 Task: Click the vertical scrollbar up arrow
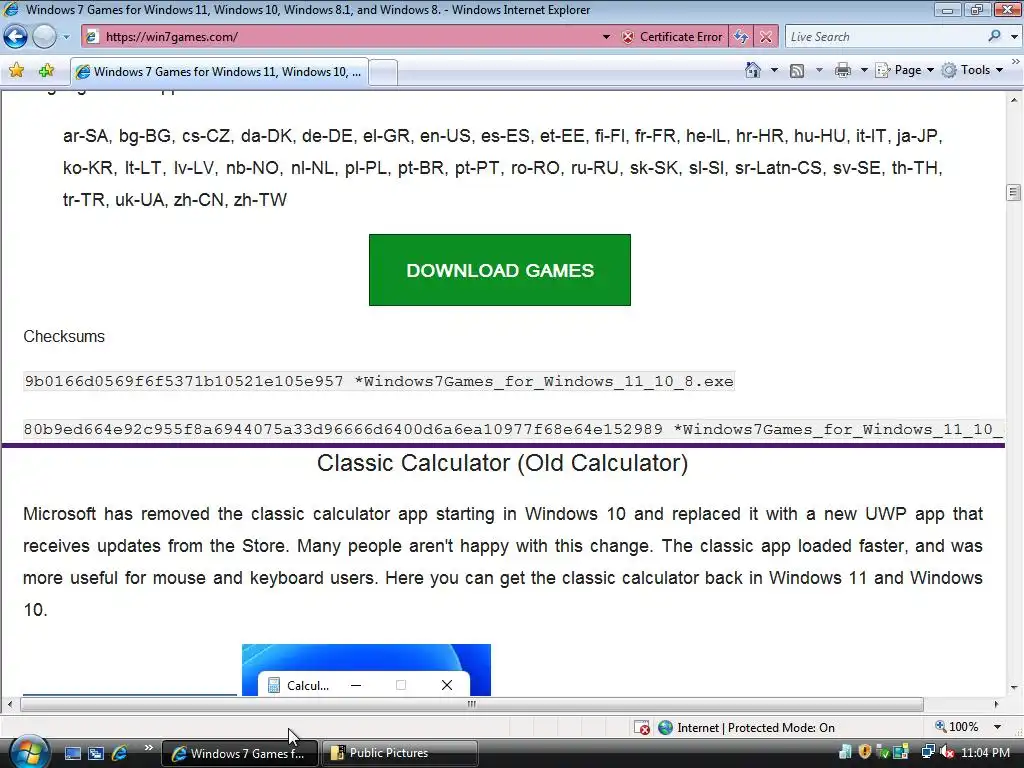pos(1014,100)
